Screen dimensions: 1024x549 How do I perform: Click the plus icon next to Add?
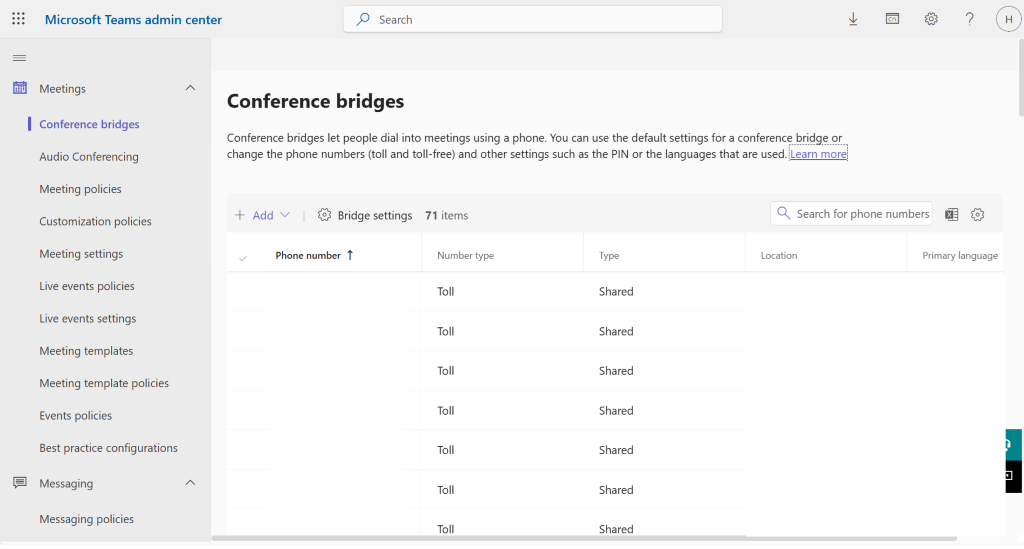240,215
